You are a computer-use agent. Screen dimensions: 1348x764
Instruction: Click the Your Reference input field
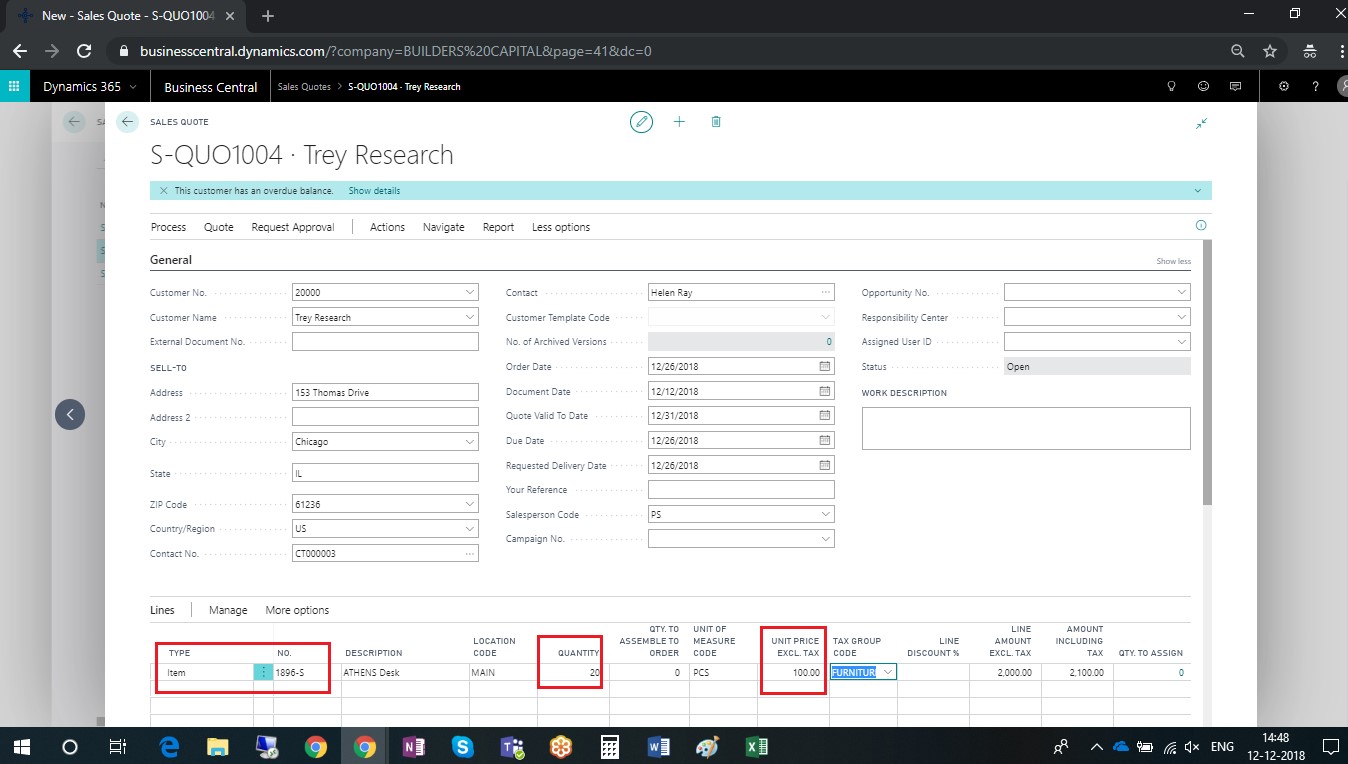click(x=741, y=490)
